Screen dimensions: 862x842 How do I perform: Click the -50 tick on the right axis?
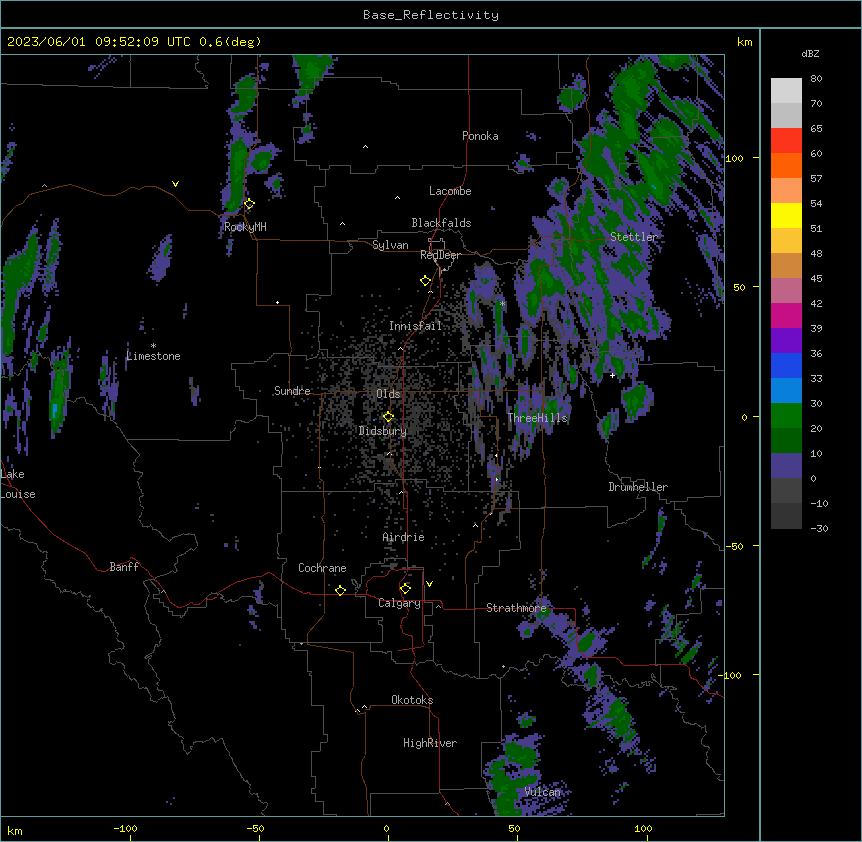(x=734, y=546)
